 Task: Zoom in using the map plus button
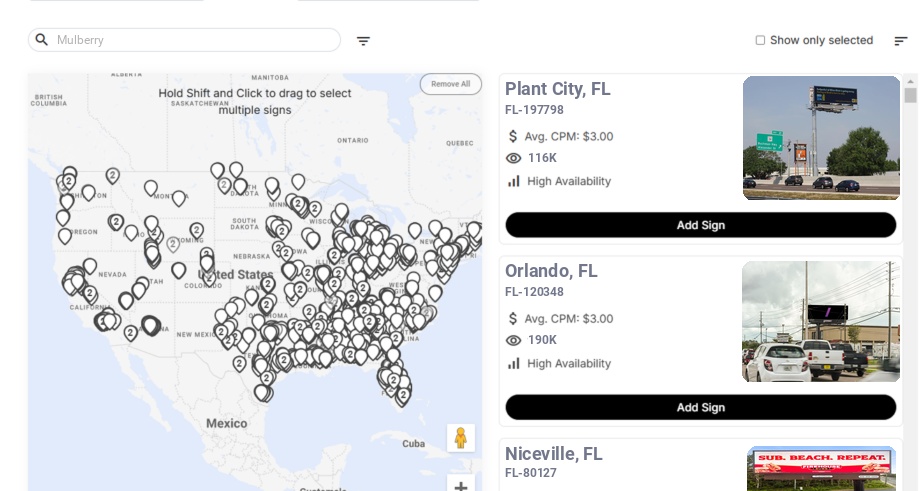(x=461, y=485)
